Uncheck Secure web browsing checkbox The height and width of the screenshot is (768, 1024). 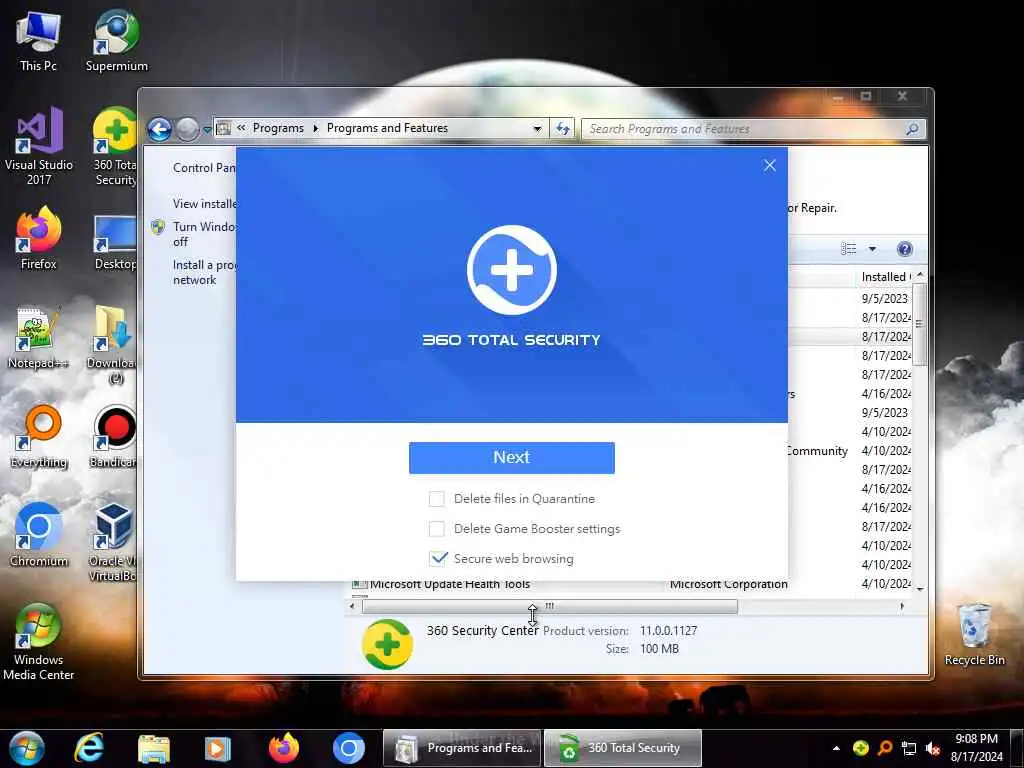[438, 558]
